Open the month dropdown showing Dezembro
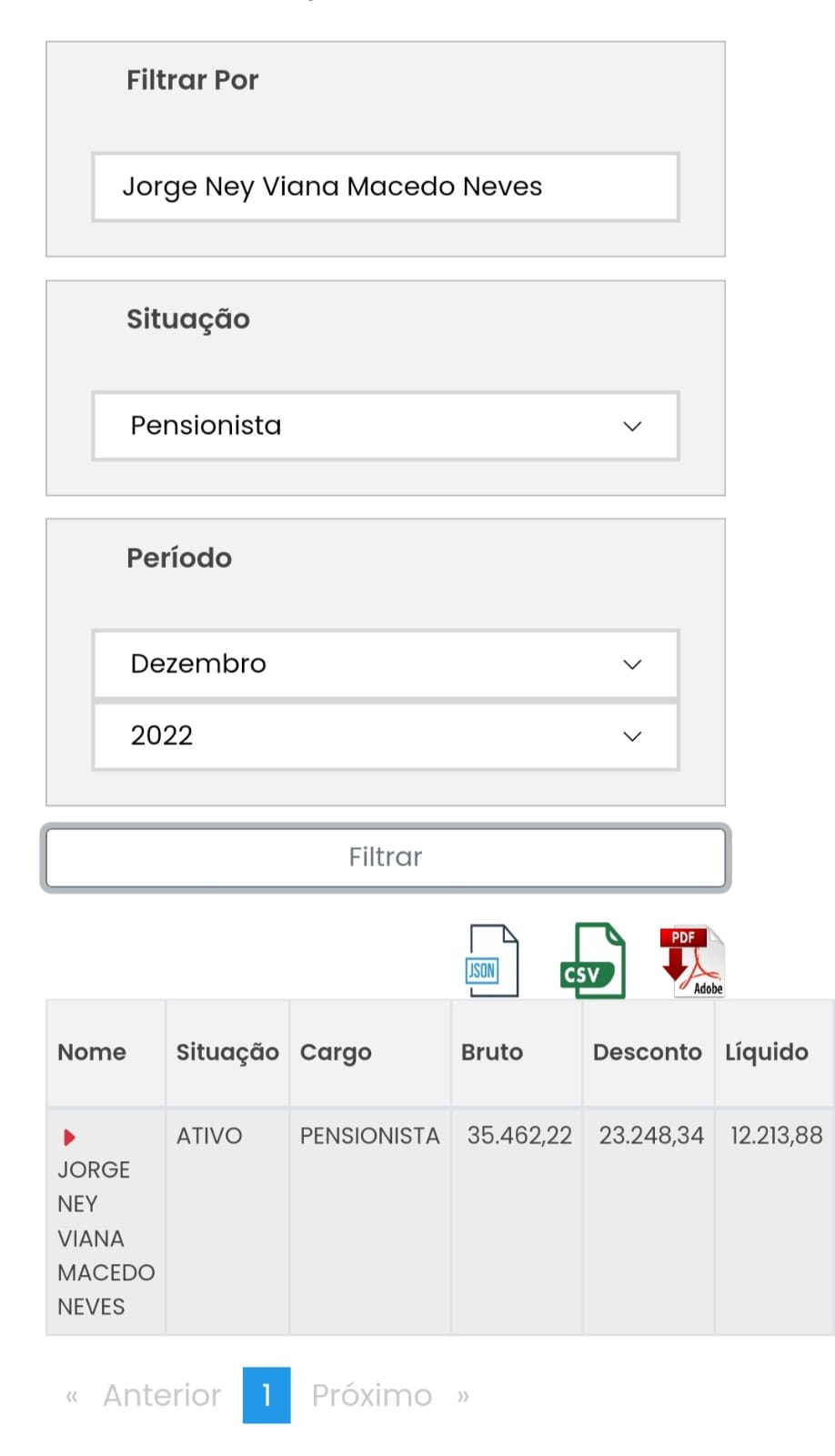This screenshot has width=835, height=1456. pyautogui.click(x=386, y=664)
